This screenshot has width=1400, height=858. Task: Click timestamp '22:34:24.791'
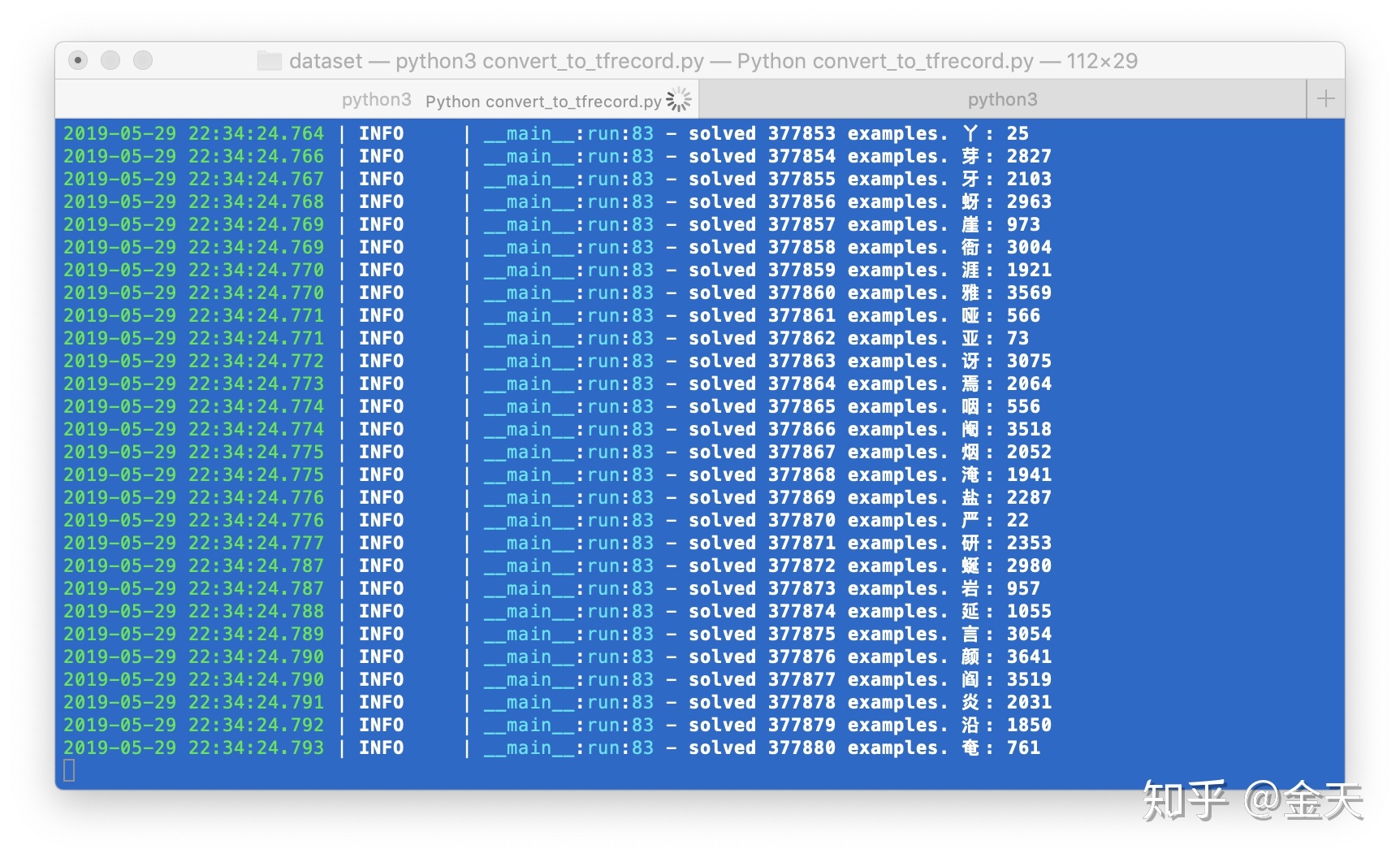pos(256,702)
